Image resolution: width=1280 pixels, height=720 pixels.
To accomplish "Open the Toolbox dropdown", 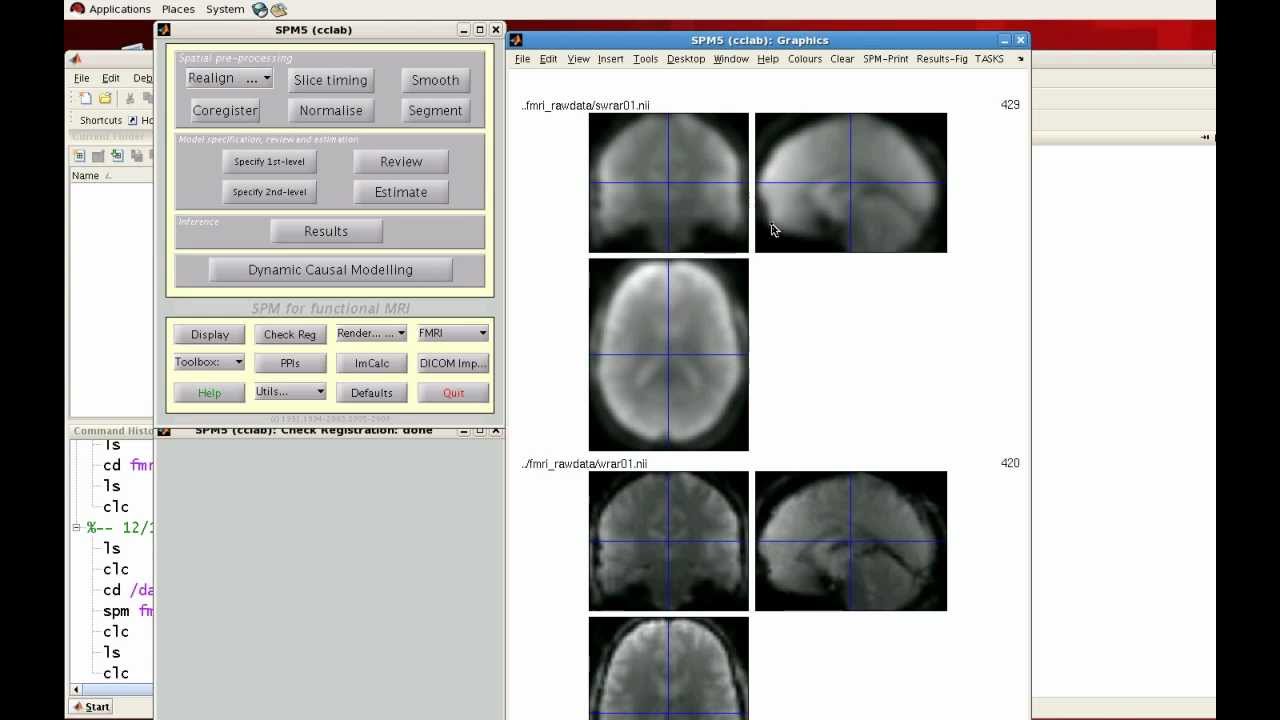I will click(209, 362).
